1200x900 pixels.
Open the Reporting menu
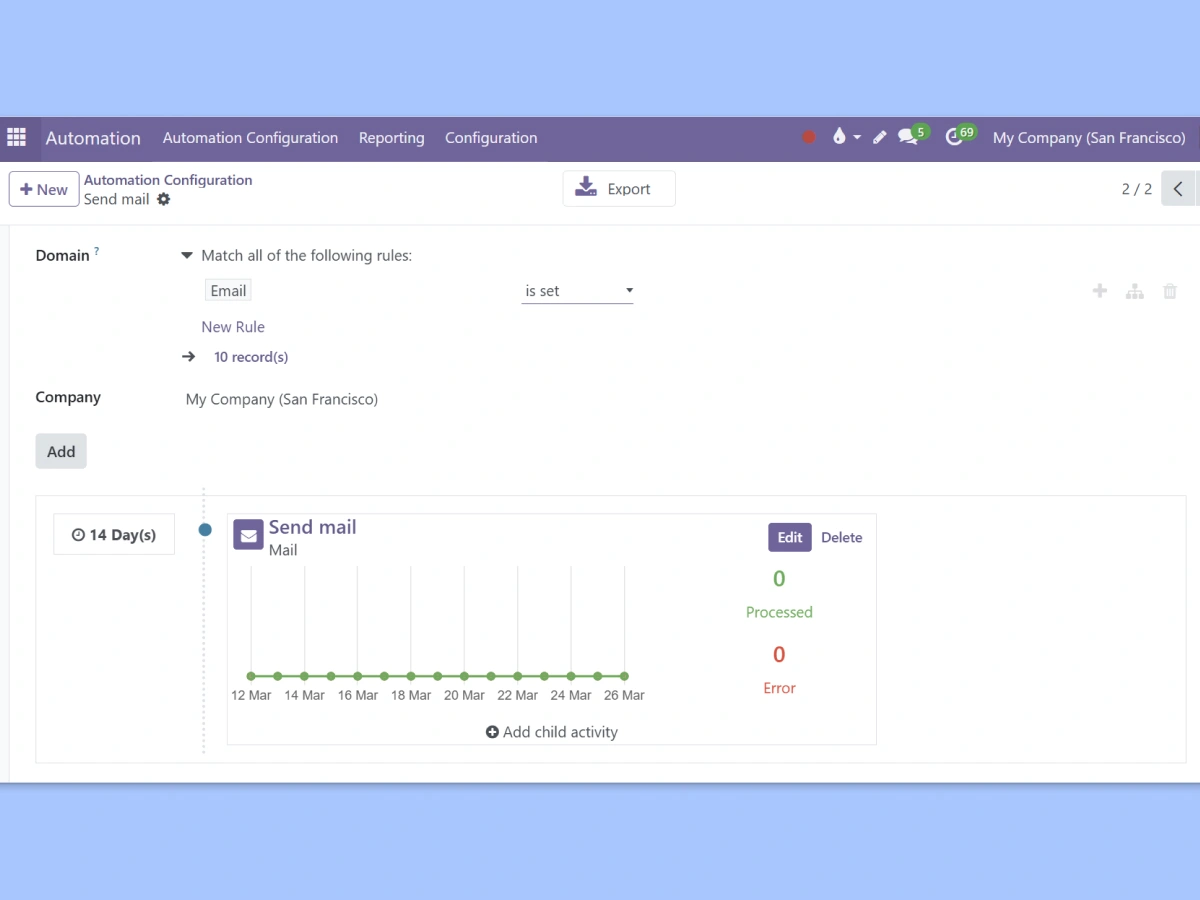tap(391, 138)
